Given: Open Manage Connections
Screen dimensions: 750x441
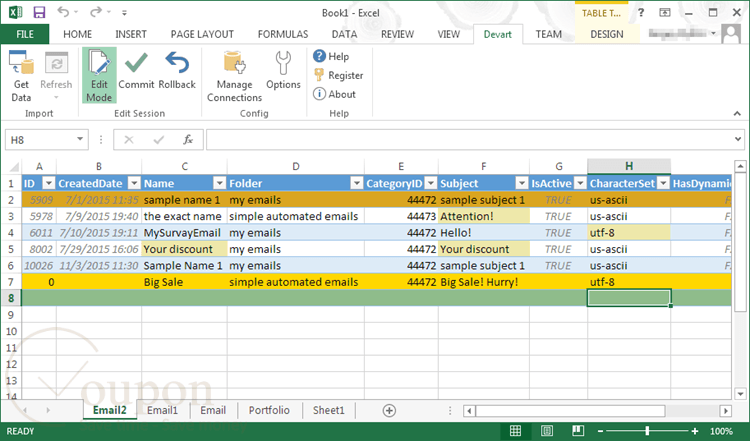Looking at the screenshot, I should [234, 77].
